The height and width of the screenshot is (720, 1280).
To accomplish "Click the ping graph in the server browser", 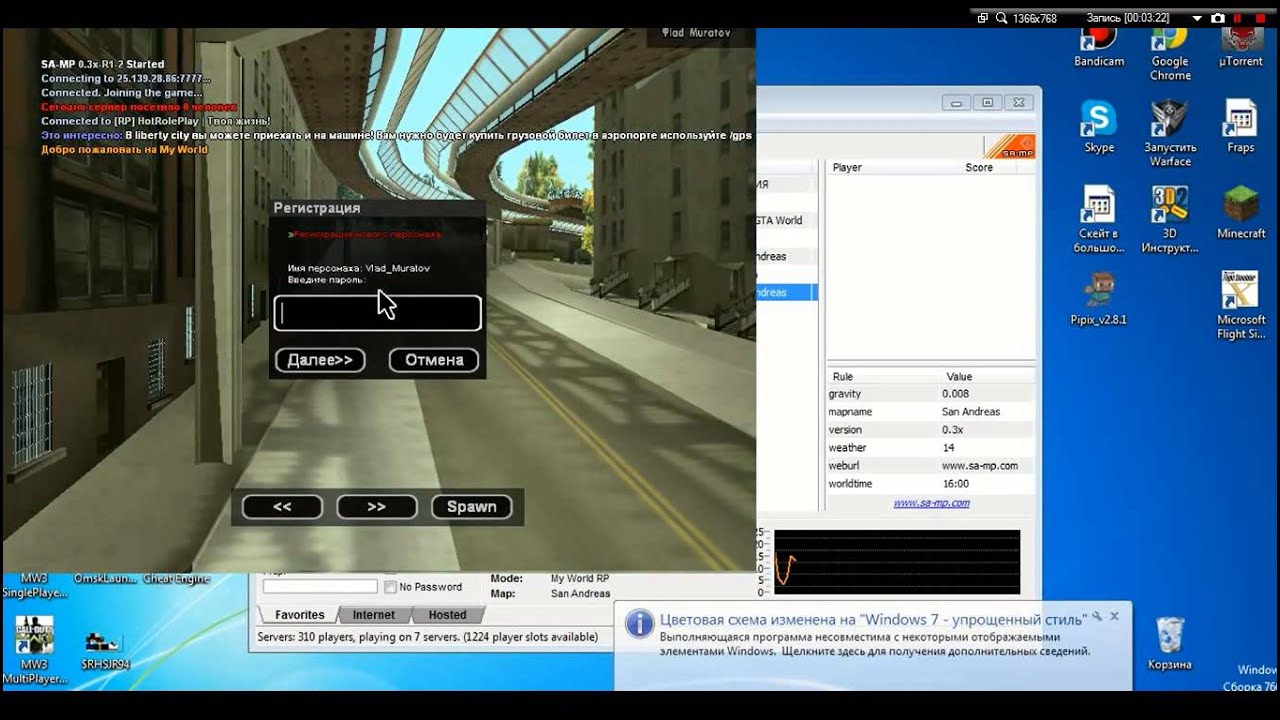I will (896, 561).
